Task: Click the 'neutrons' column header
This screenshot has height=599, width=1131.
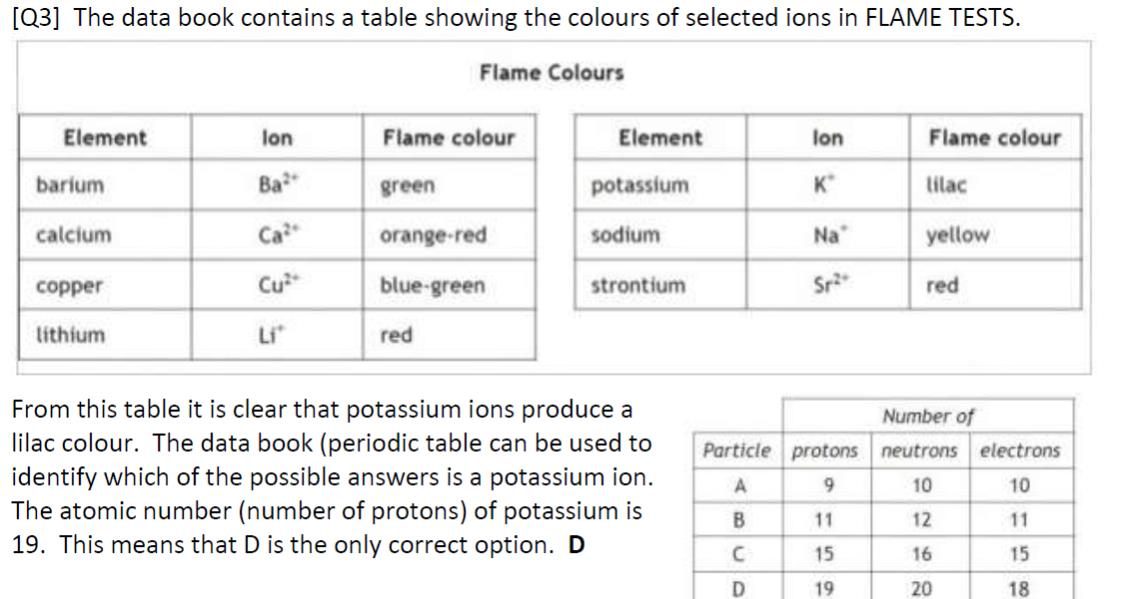Action: pyautogui.click(x=920, y=450)
